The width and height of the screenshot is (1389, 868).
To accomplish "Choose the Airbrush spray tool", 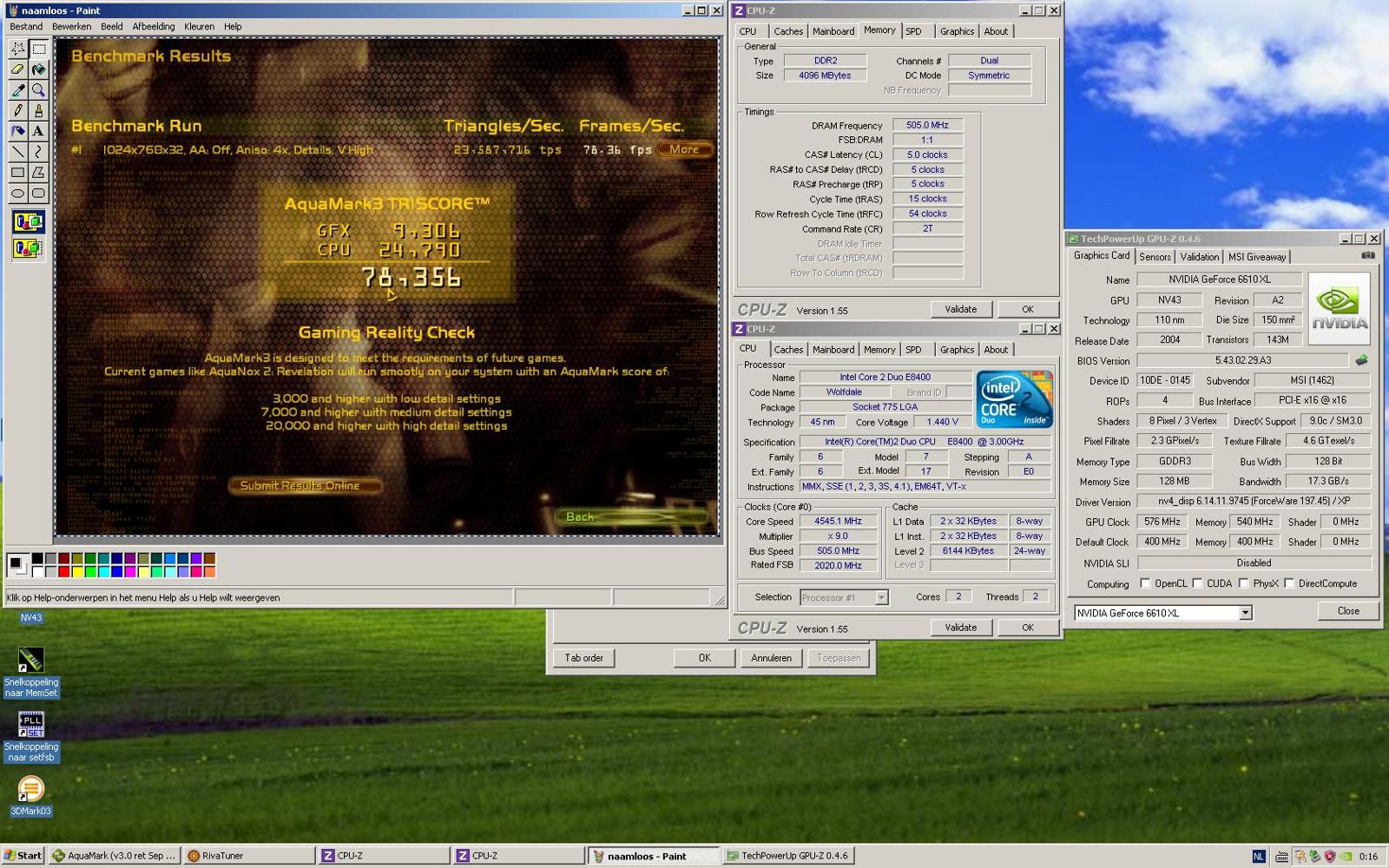I will pyautogui.click(x=17, y=131).
